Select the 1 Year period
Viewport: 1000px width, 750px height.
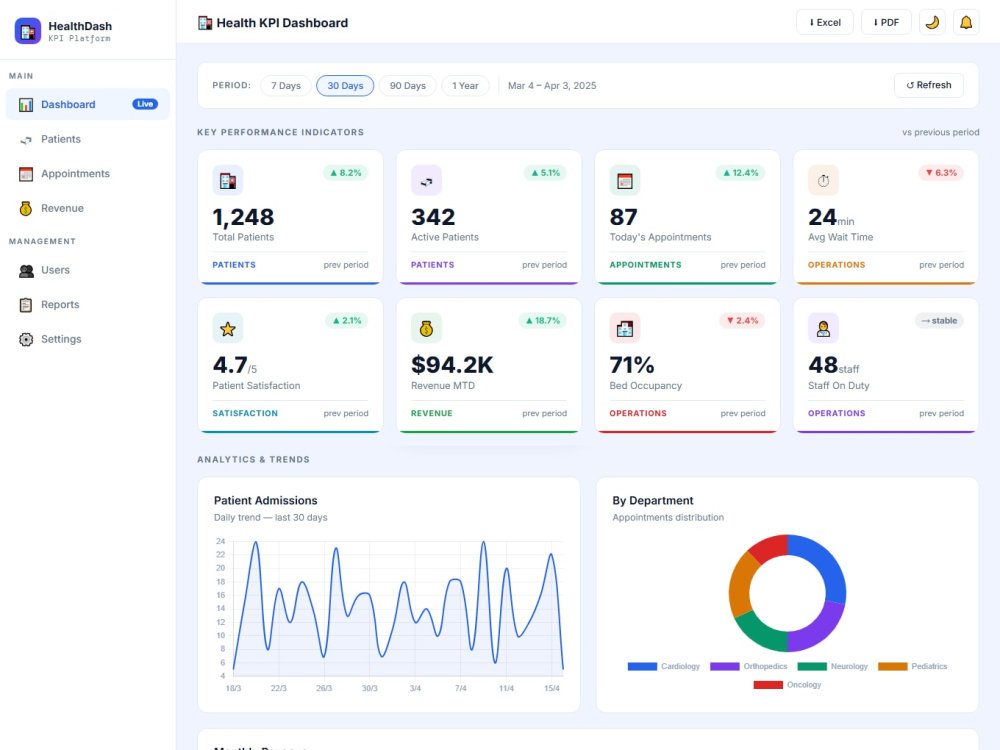click(x=465, y=85)
